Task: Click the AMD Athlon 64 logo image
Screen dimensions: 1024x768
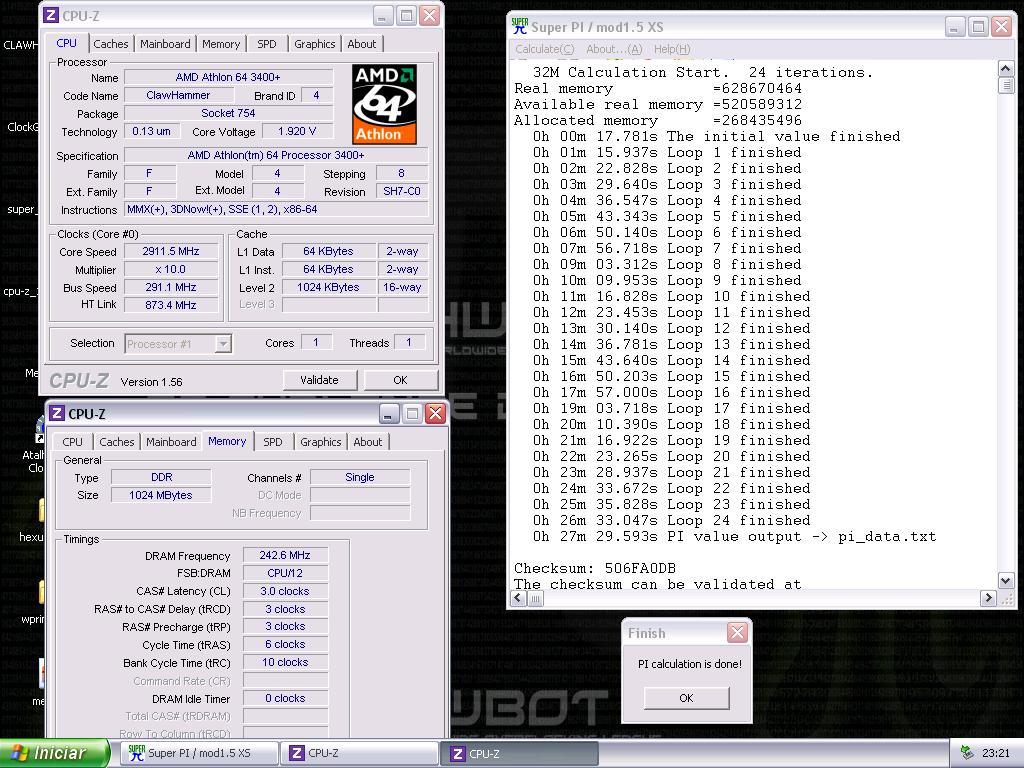Action: click(x=385, y=104)
